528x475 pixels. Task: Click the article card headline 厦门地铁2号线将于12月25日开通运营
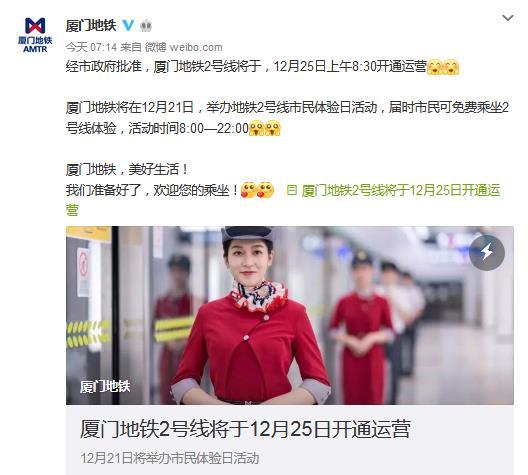click(245, 429)
